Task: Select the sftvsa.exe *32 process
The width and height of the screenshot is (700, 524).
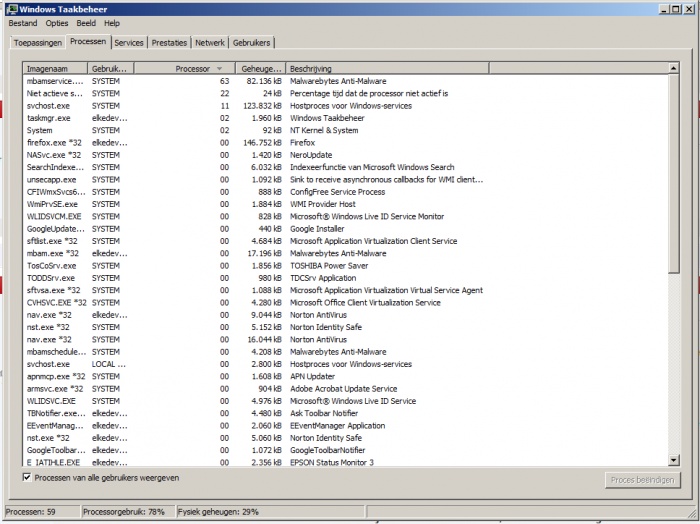Action: 346,290
